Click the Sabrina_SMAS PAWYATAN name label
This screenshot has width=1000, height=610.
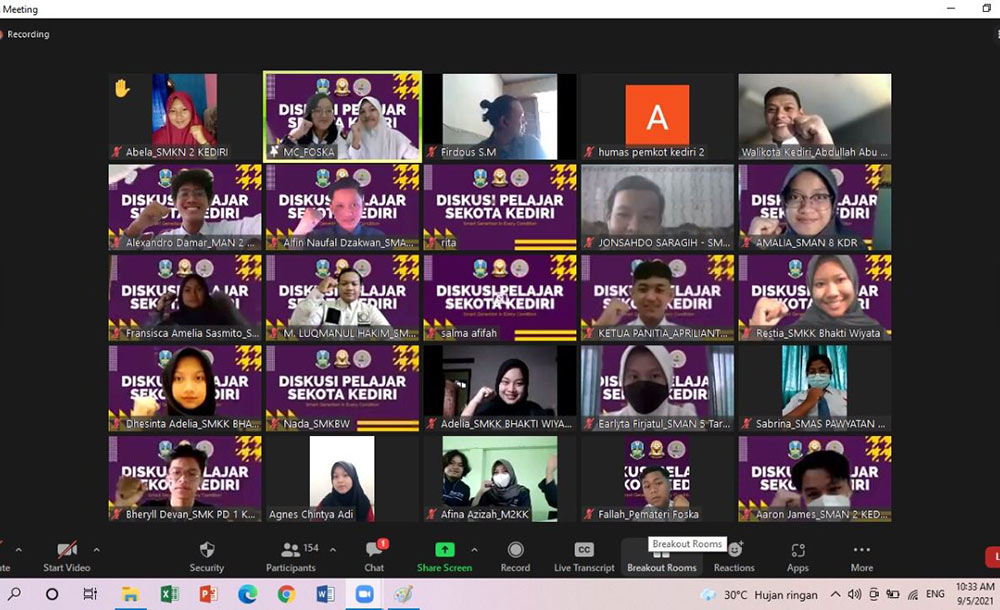820,424
